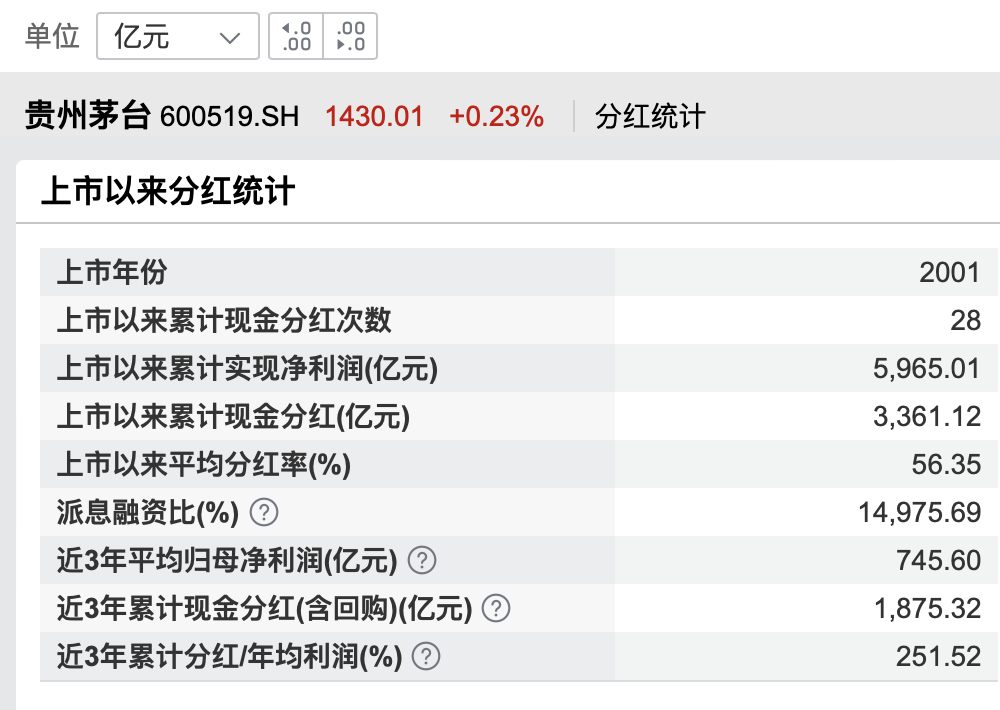The height and width of the screenshot is (710, 1000).
Task: Open the 亿元 unit dropdown
Action: pyautogui.click(x=177, y=37)
